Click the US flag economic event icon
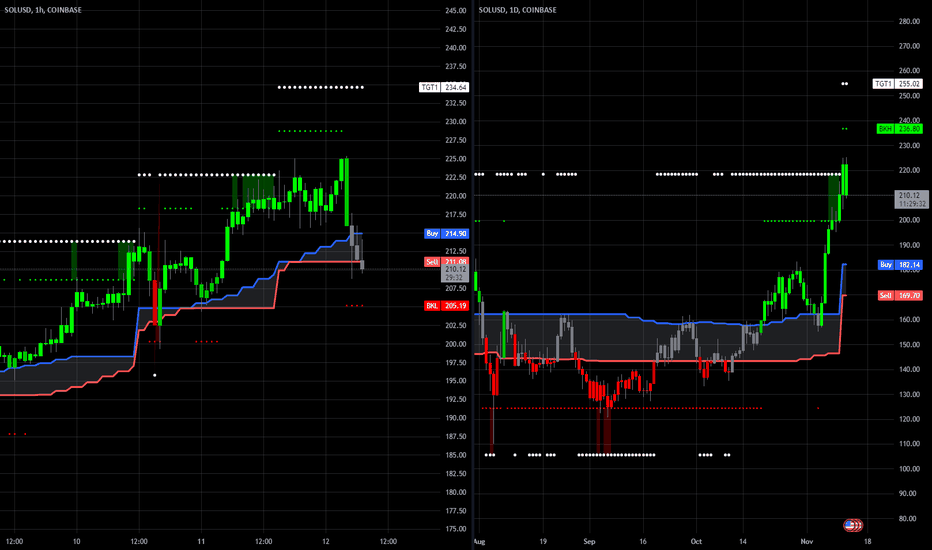The image size is (932, 550). pyautogui.click(x=853, y=525)
